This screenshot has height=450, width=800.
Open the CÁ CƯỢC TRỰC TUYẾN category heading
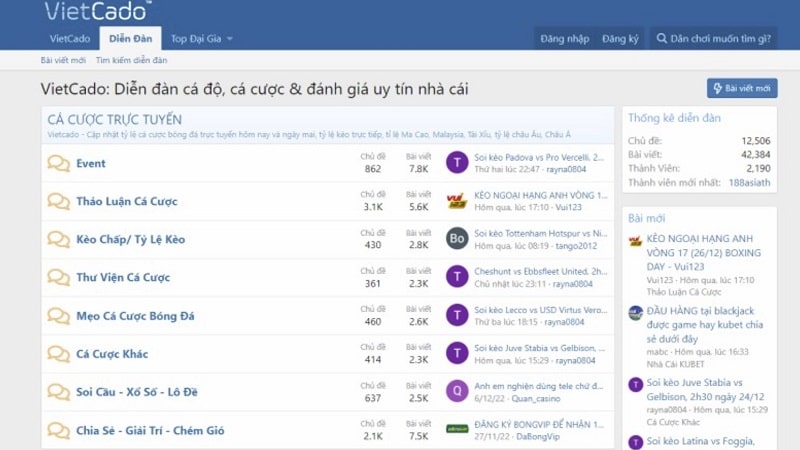click(x=114, y=119)
